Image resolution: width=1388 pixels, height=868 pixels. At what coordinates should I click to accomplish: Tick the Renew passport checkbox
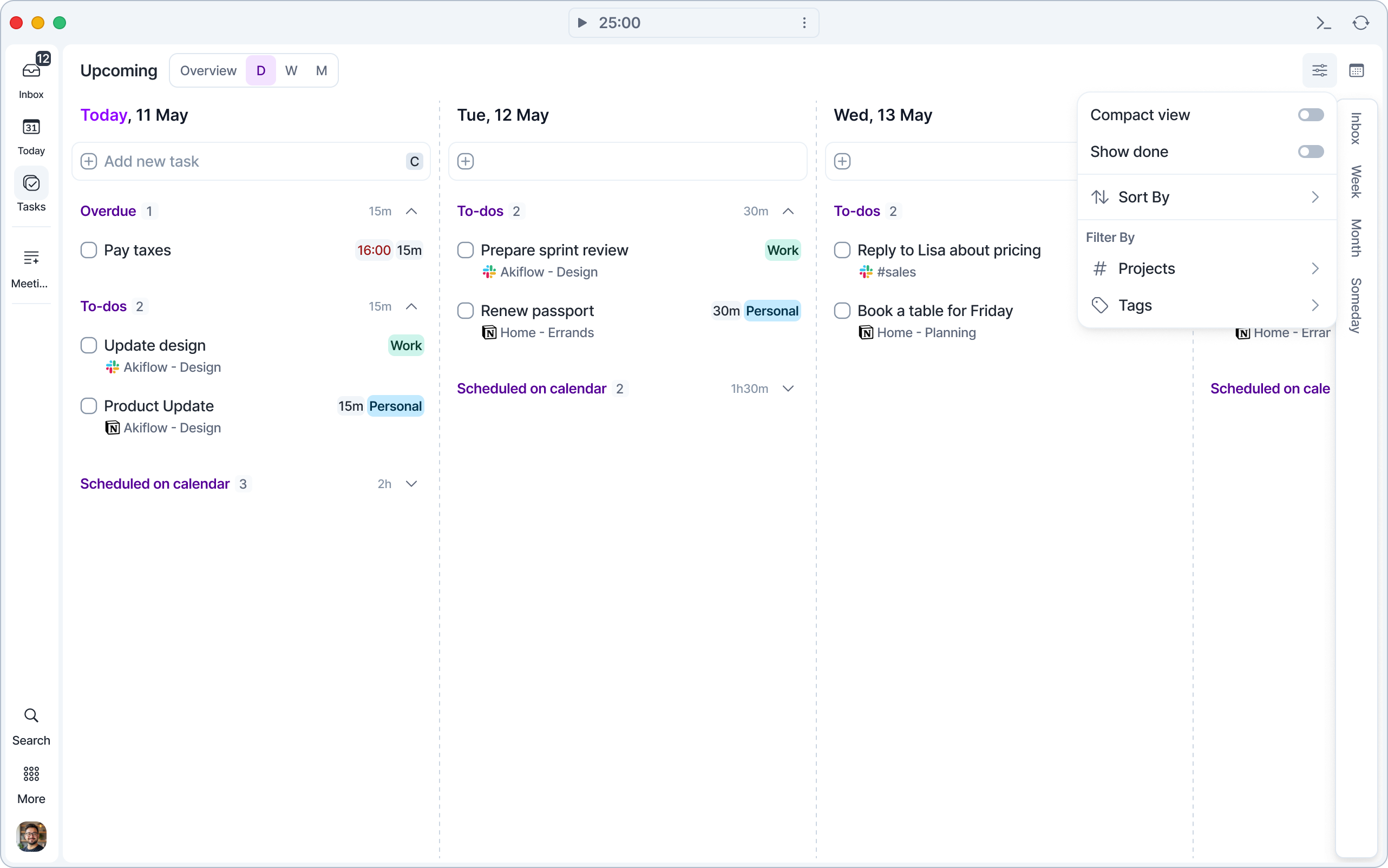coord(465,311)
